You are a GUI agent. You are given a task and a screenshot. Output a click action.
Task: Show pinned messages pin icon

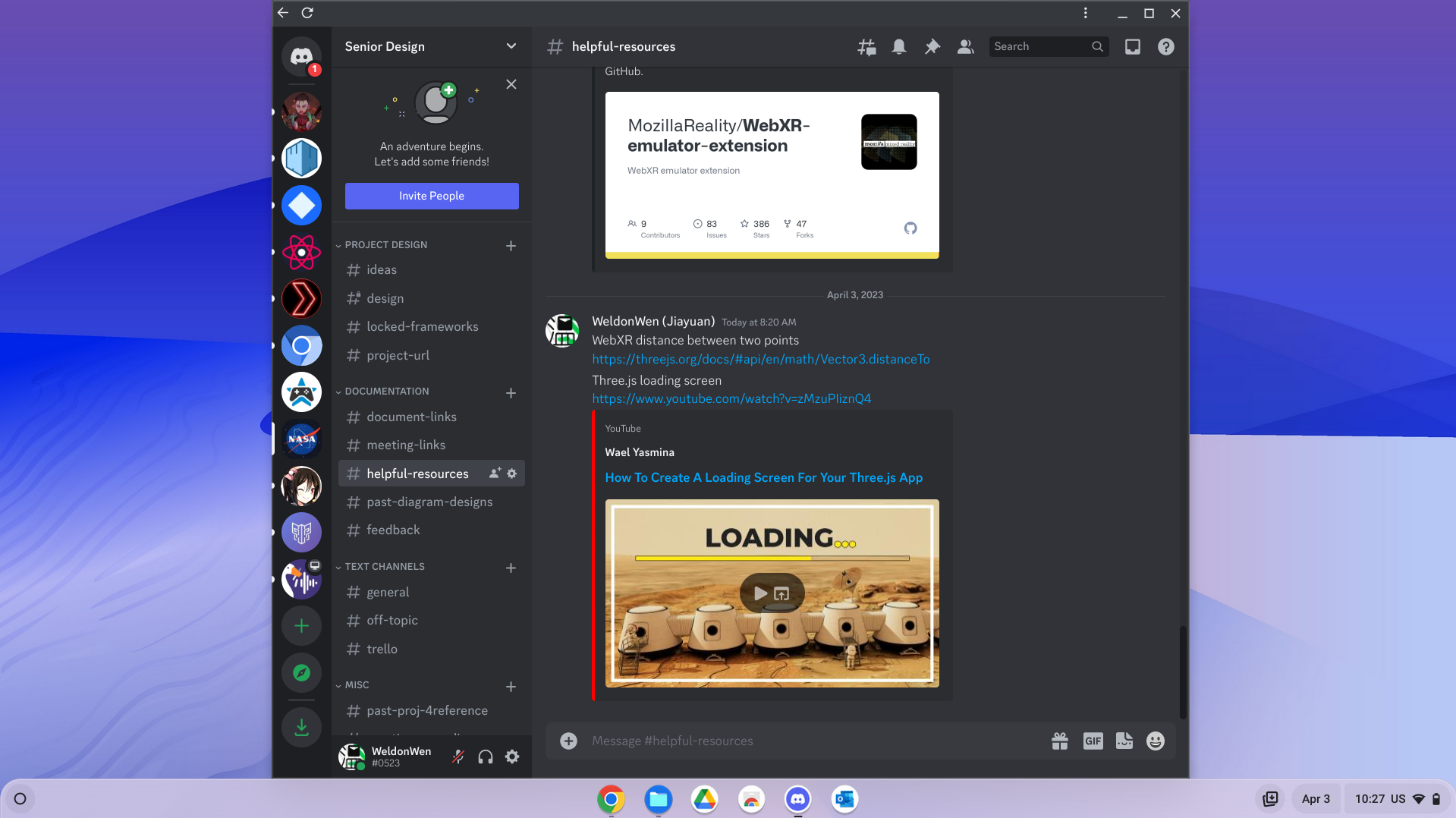[x=932, y=47]
